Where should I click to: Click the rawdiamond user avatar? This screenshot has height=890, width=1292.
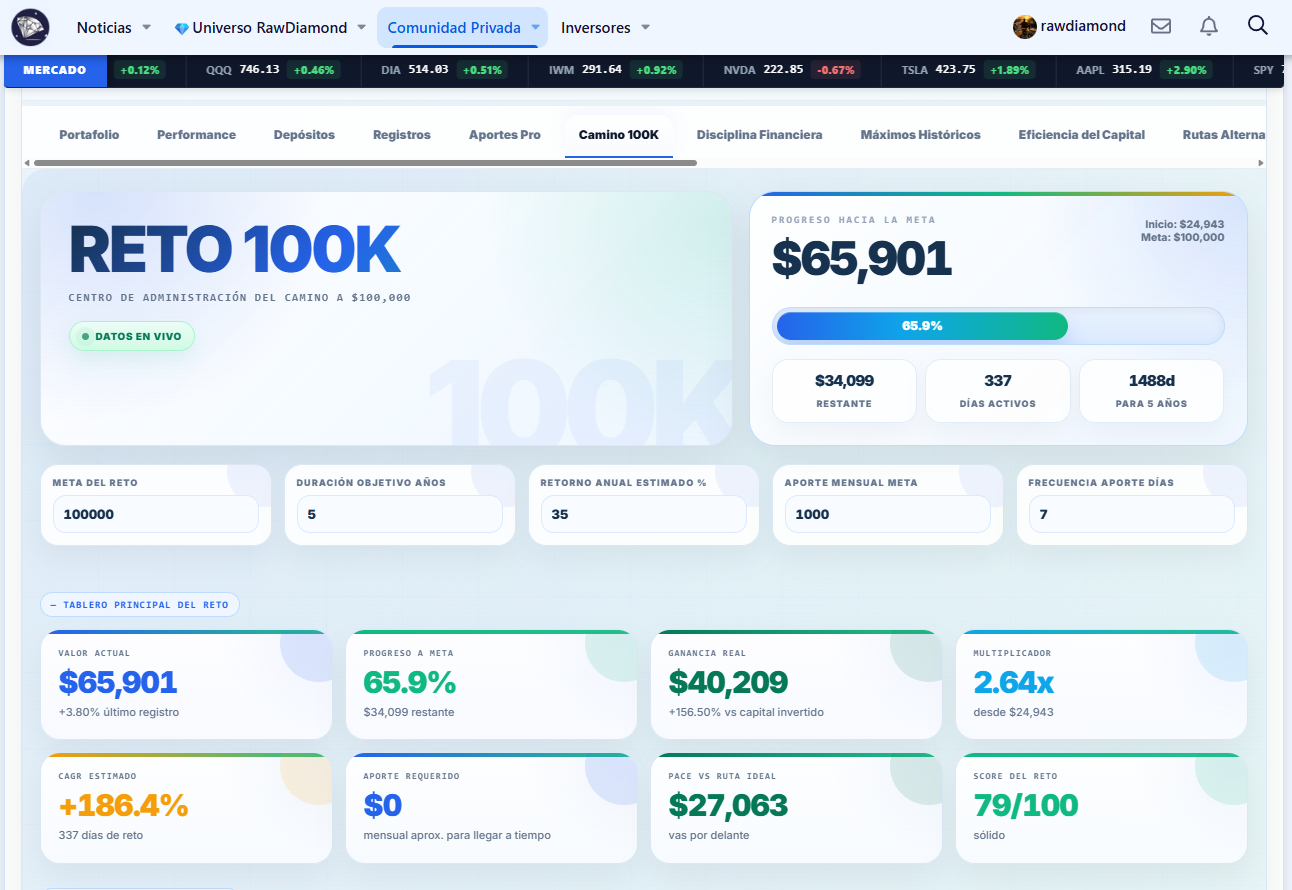[1024, 27]
